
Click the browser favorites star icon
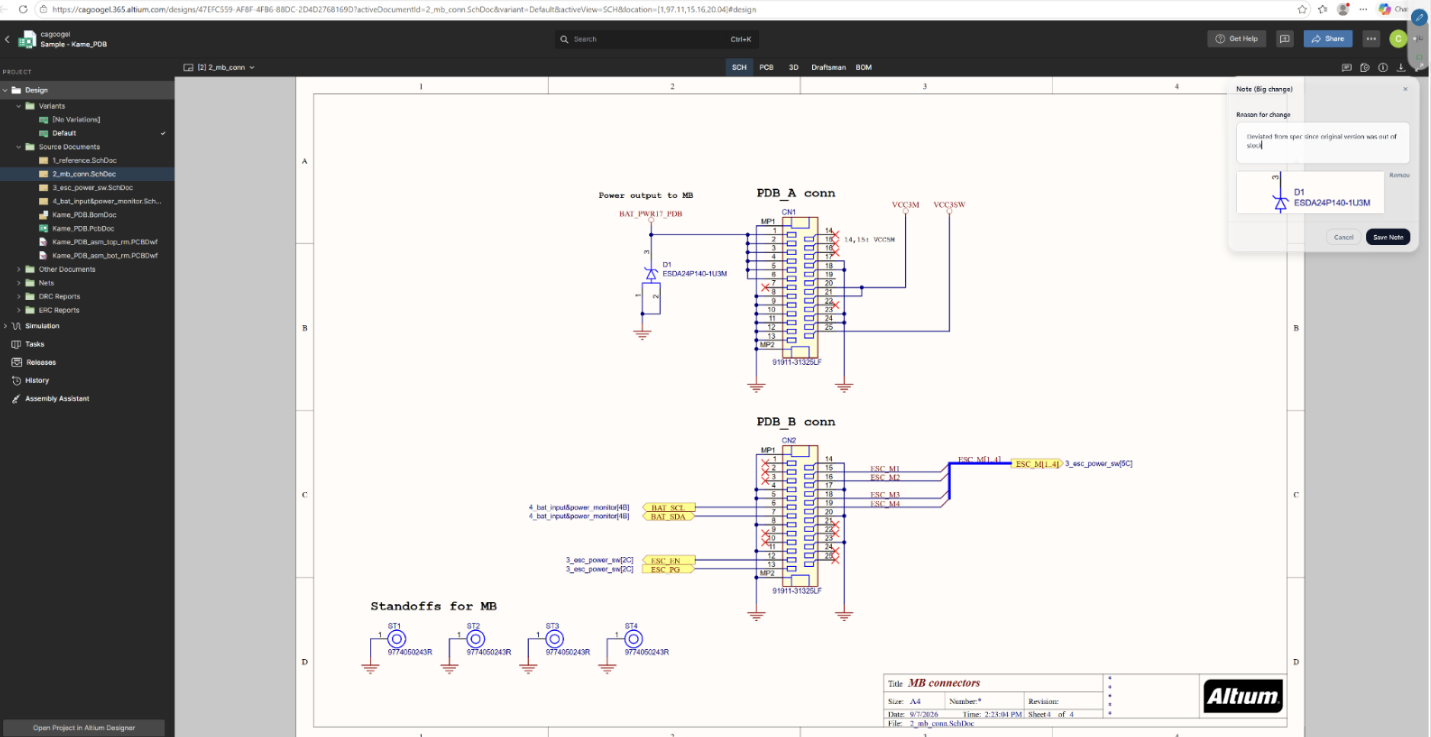point(1303,9)
